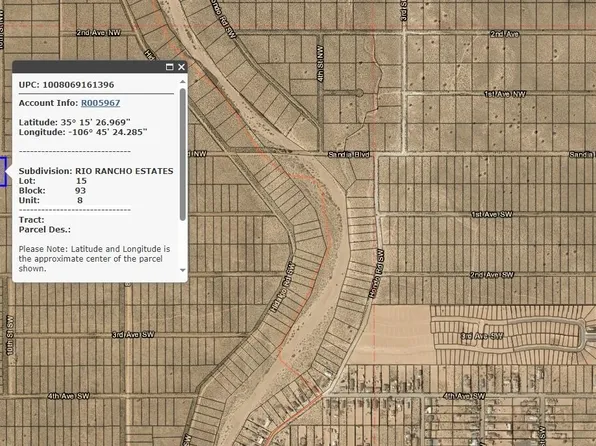596x446 pixels.
Task: Click the 1st Ave NW map label
Action: click(x=505, y=94)
